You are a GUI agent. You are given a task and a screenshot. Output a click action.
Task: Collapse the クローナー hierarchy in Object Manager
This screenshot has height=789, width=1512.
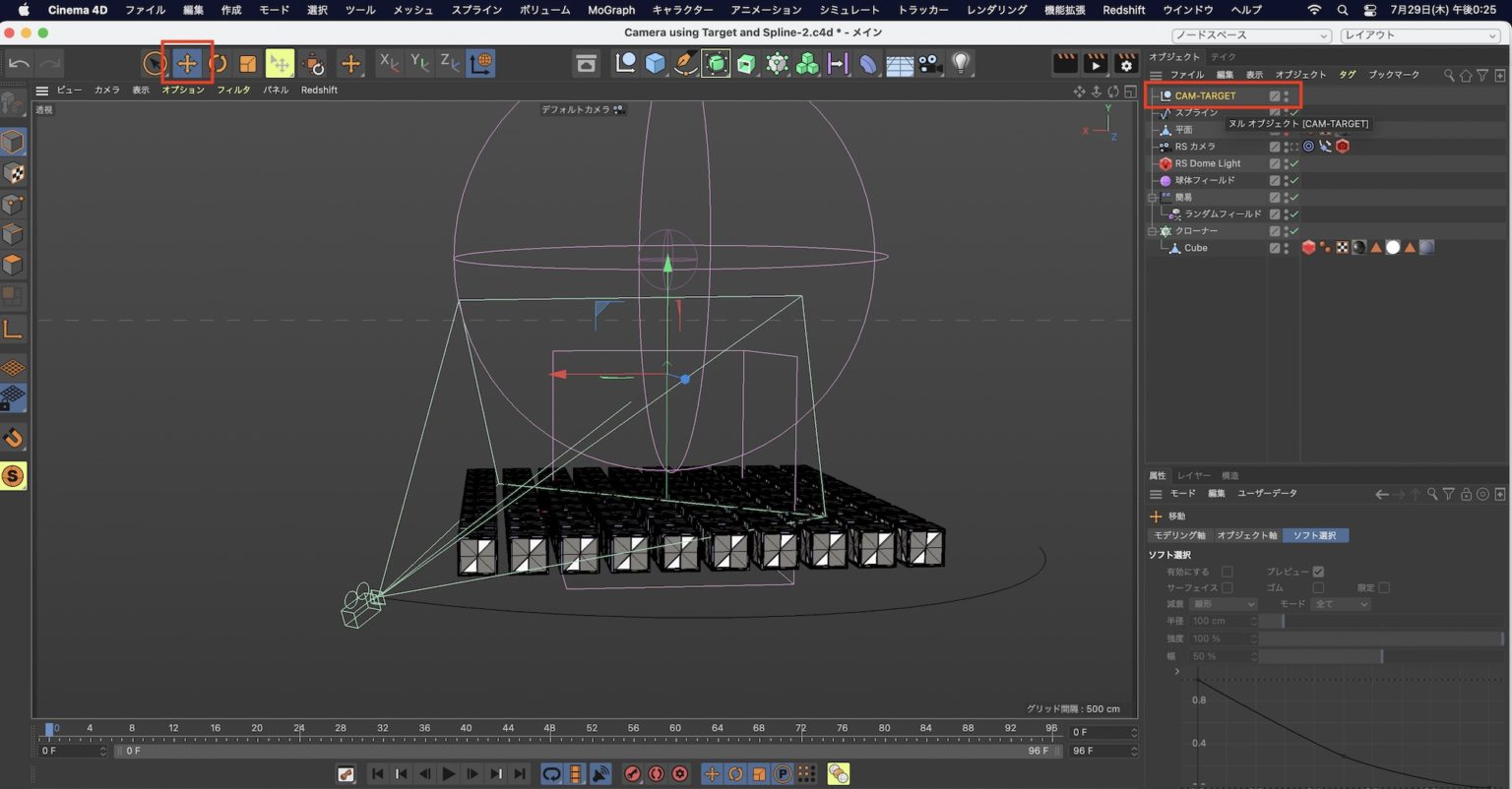1152,230
